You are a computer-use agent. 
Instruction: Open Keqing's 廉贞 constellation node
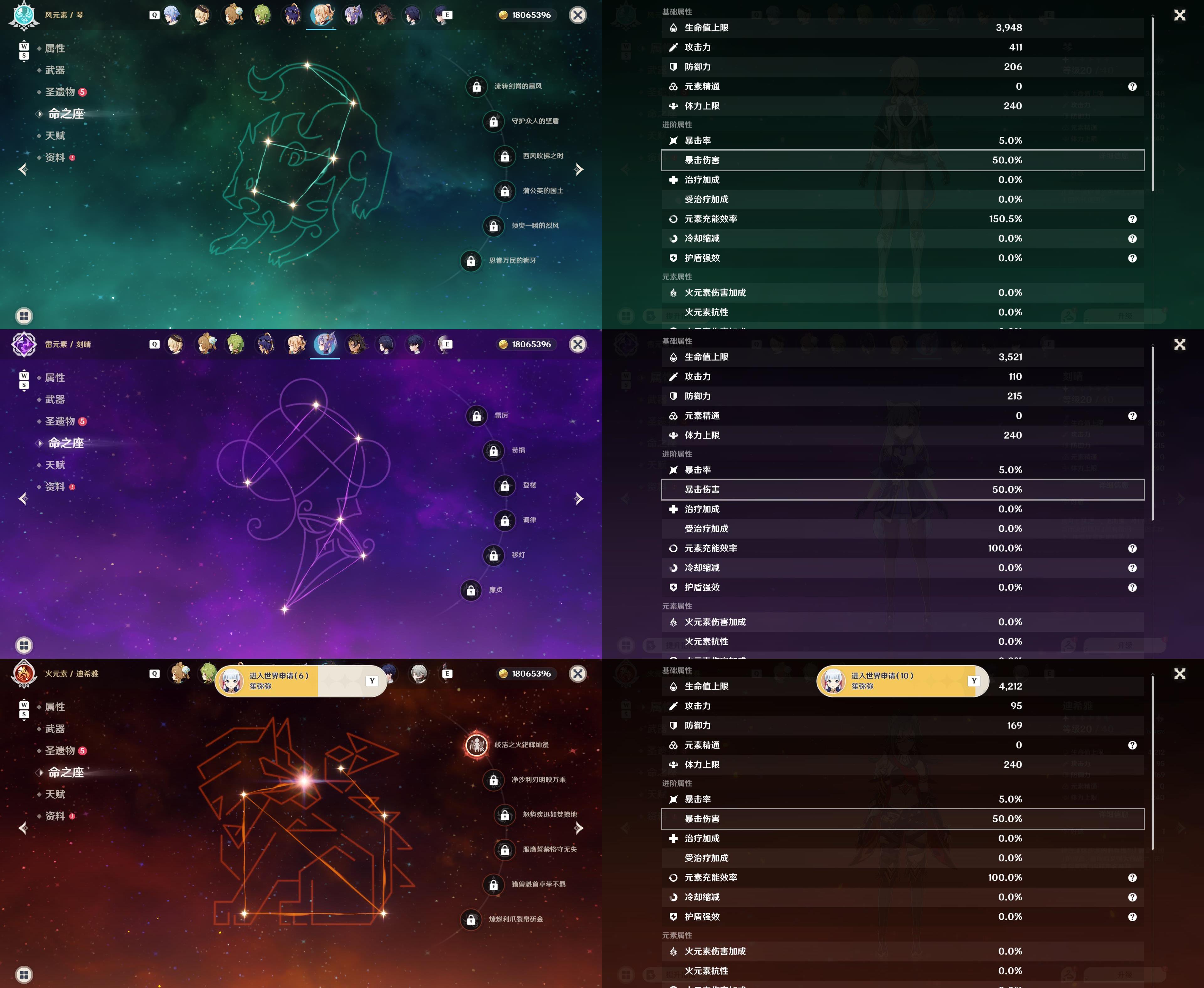(x=471, y=590)
